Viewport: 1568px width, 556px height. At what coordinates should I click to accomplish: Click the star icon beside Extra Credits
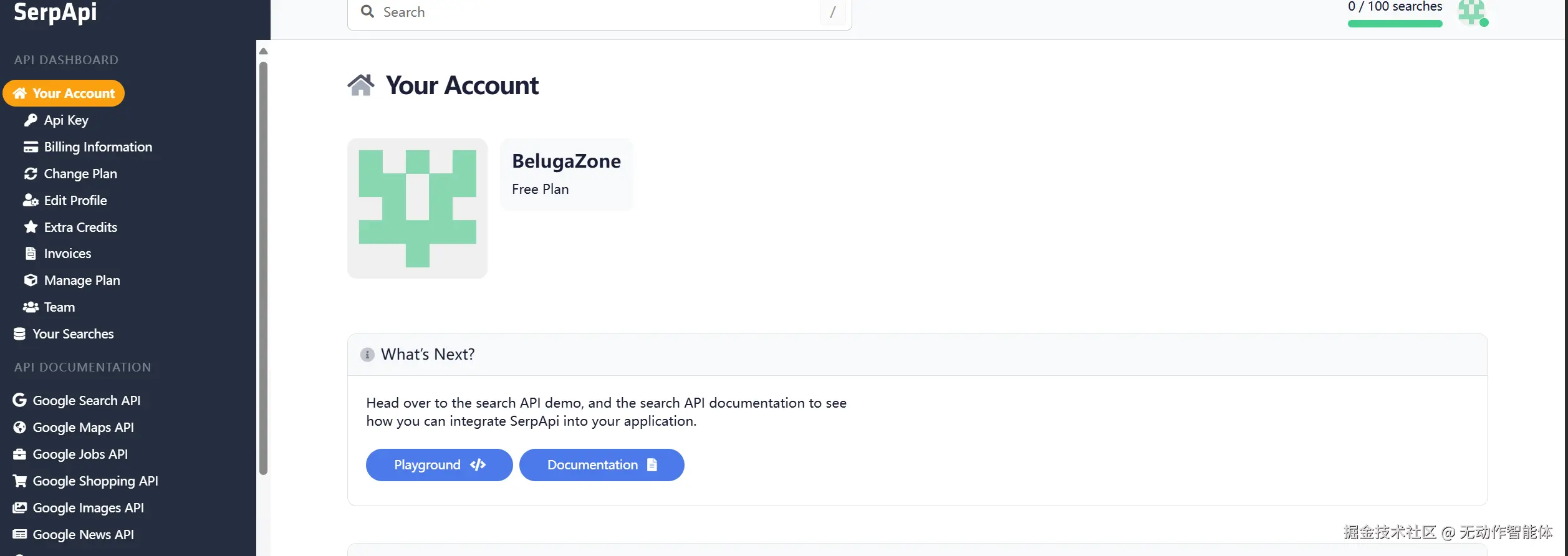click(x=31, y=227)
